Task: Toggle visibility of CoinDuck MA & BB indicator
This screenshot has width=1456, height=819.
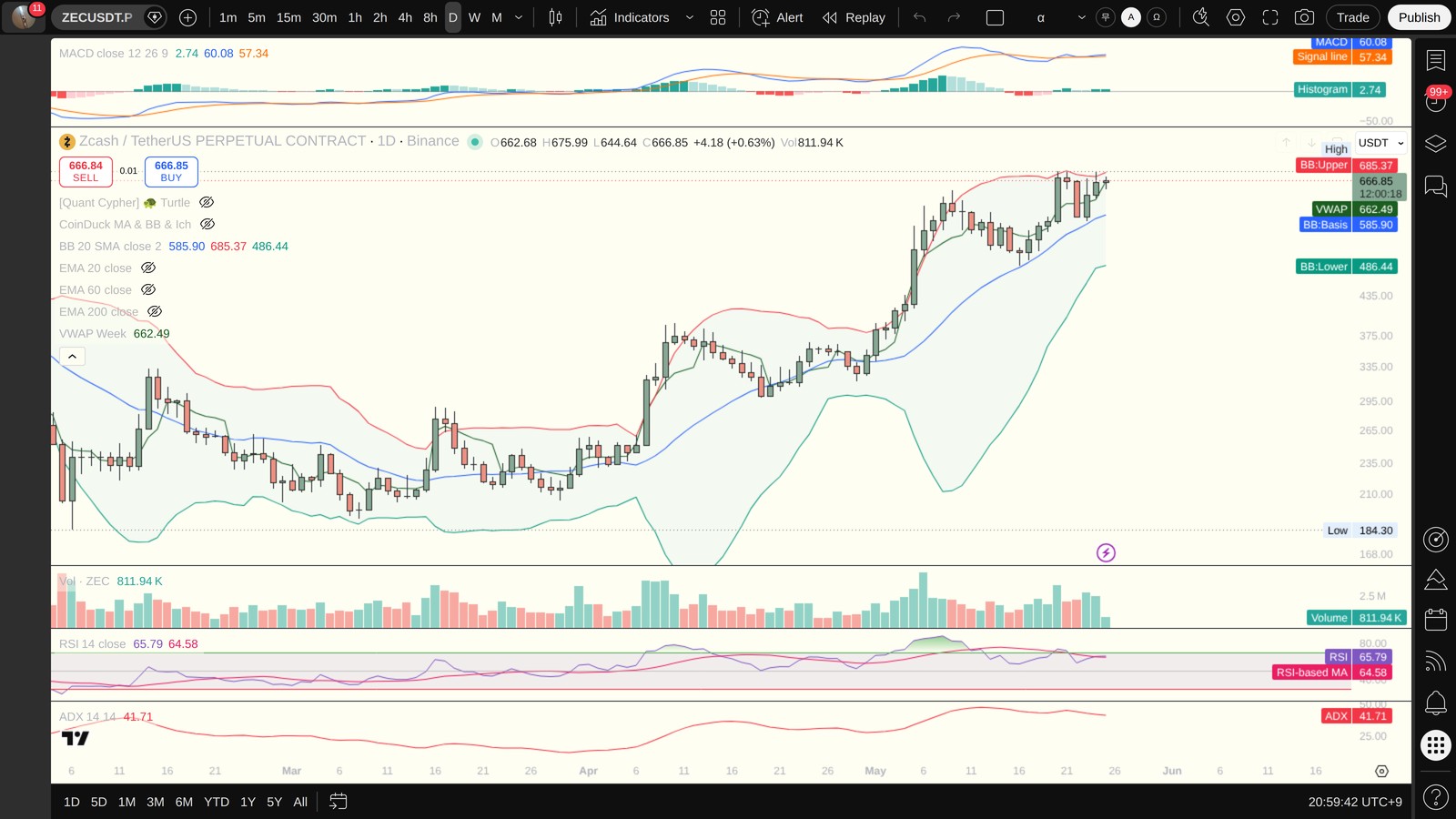Action: click(x=207, y=224)
